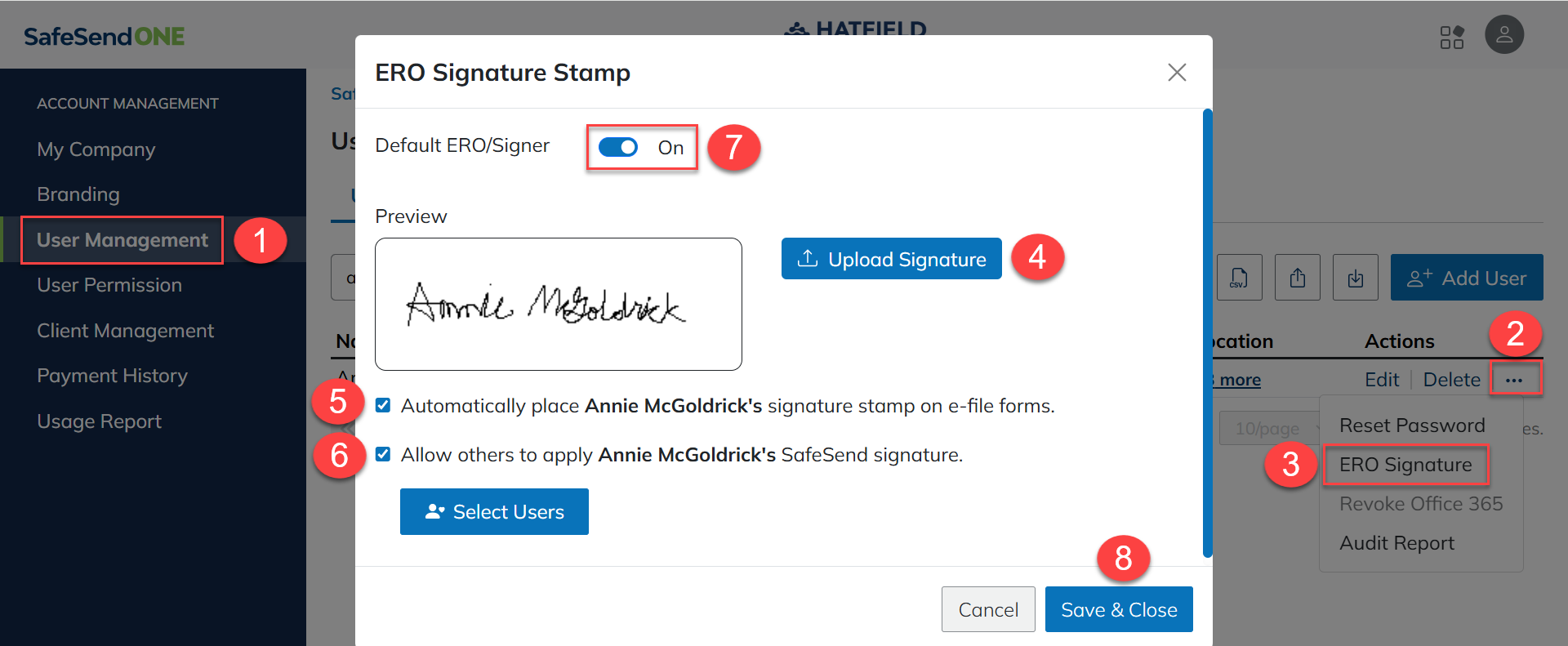1568x646 pixels.
Task: Choose Reset Password in the actions menu
Action: (x=1411, y=425)
